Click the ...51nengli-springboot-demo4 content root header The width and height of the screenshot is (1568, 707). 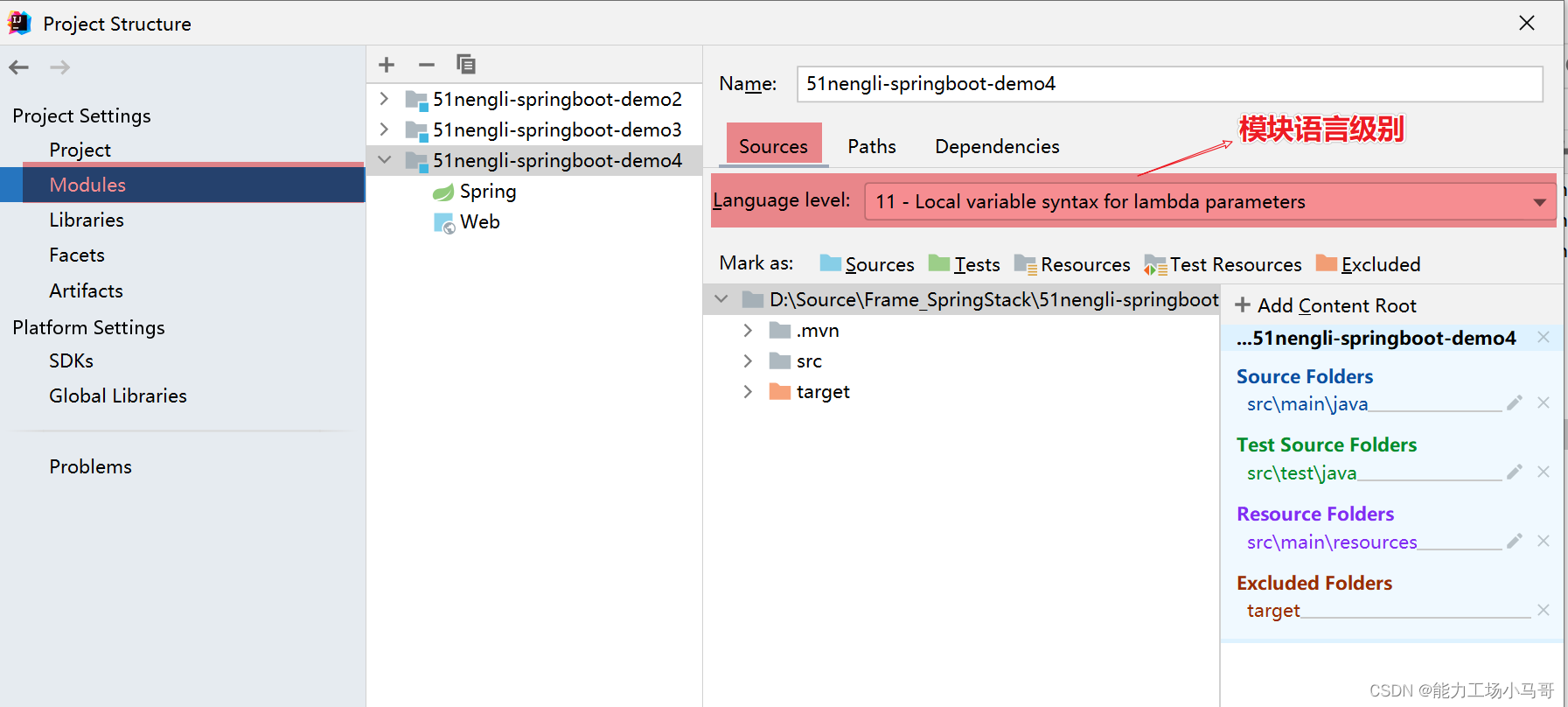pos(1376,338)
